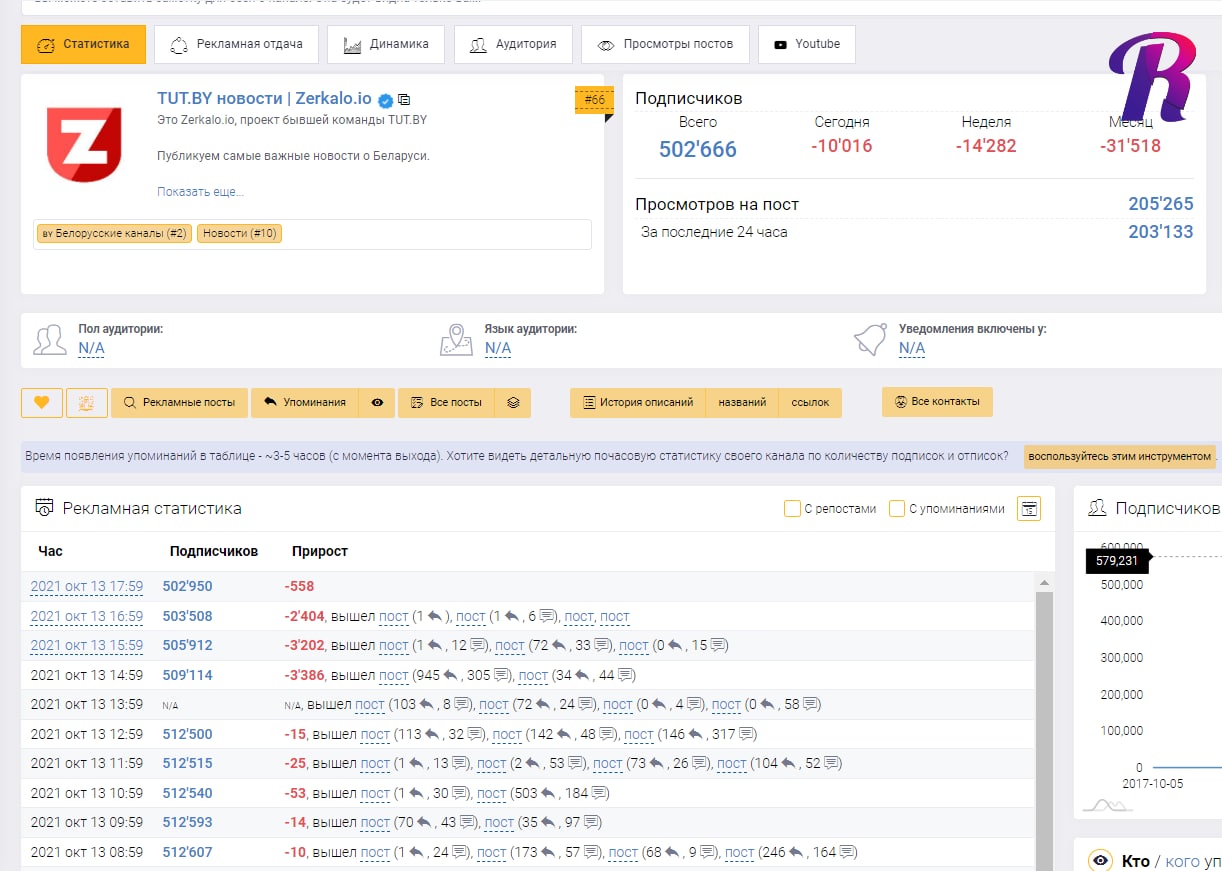Click the #66 rank badge

(594, 100)
